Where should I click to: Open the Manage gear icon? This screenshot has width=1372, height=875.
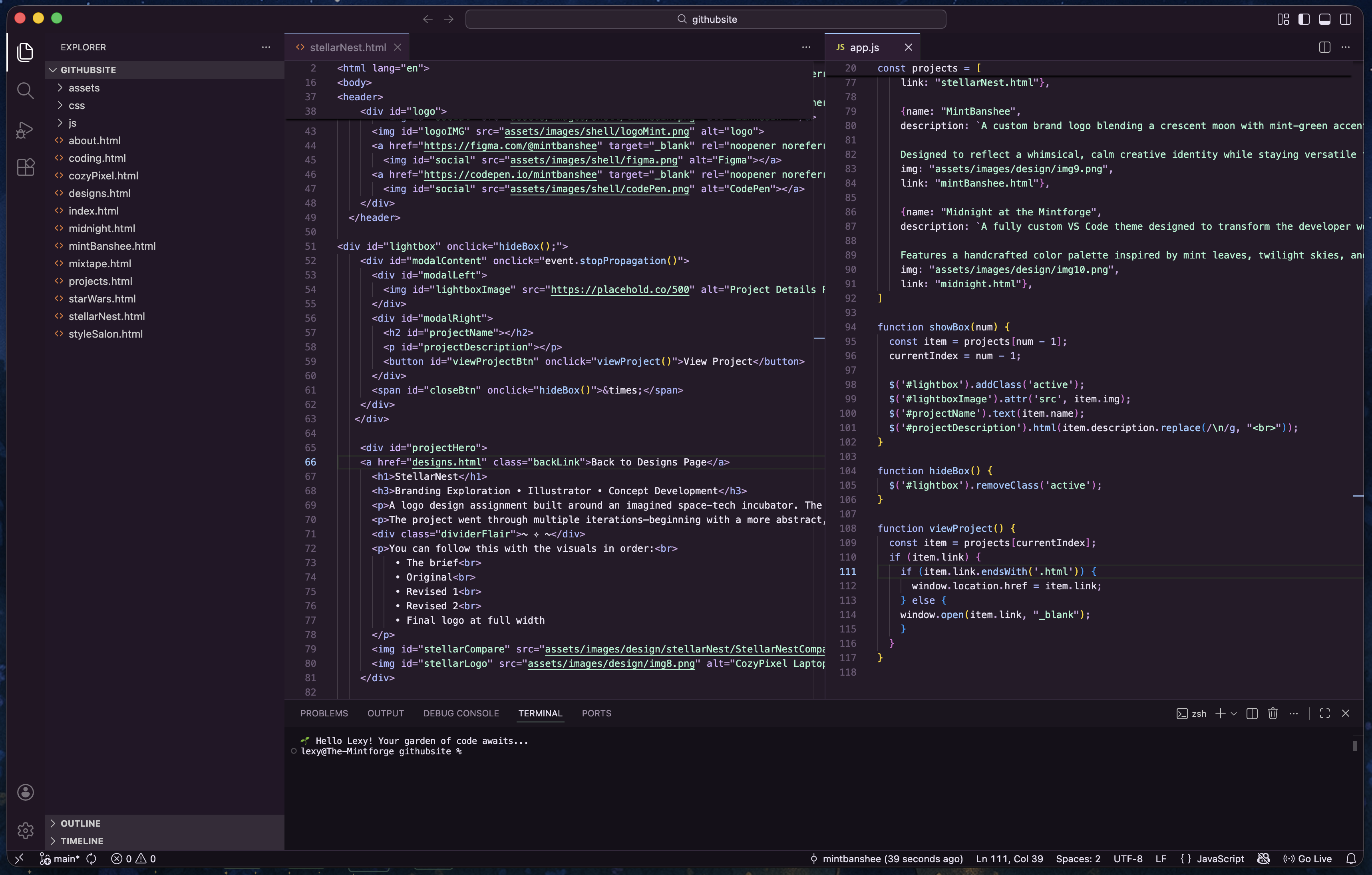(26, 831)
